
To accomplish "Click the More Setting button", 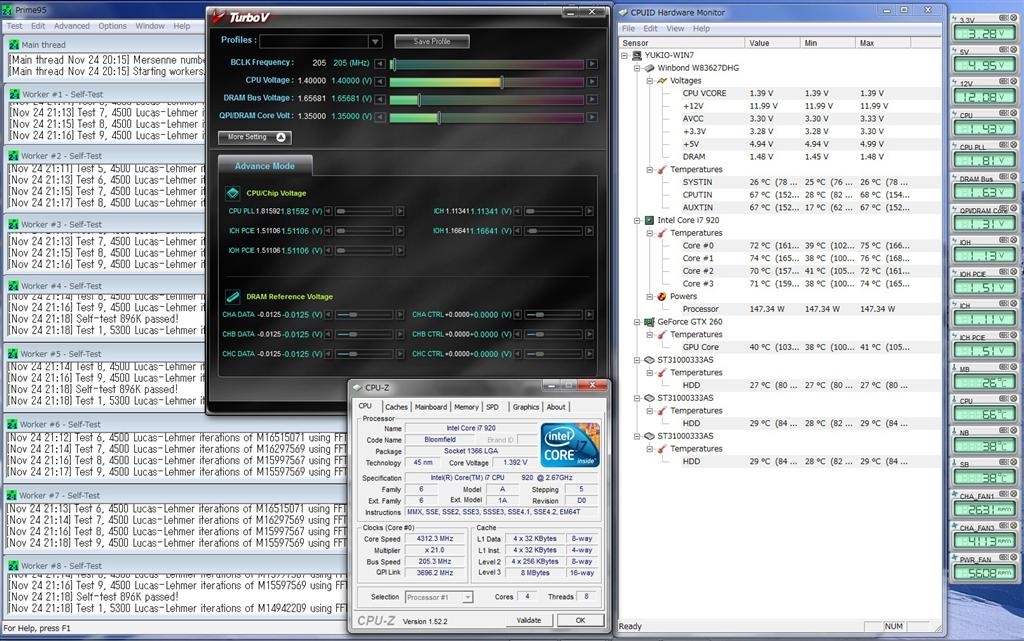I will tap(255, 137).
